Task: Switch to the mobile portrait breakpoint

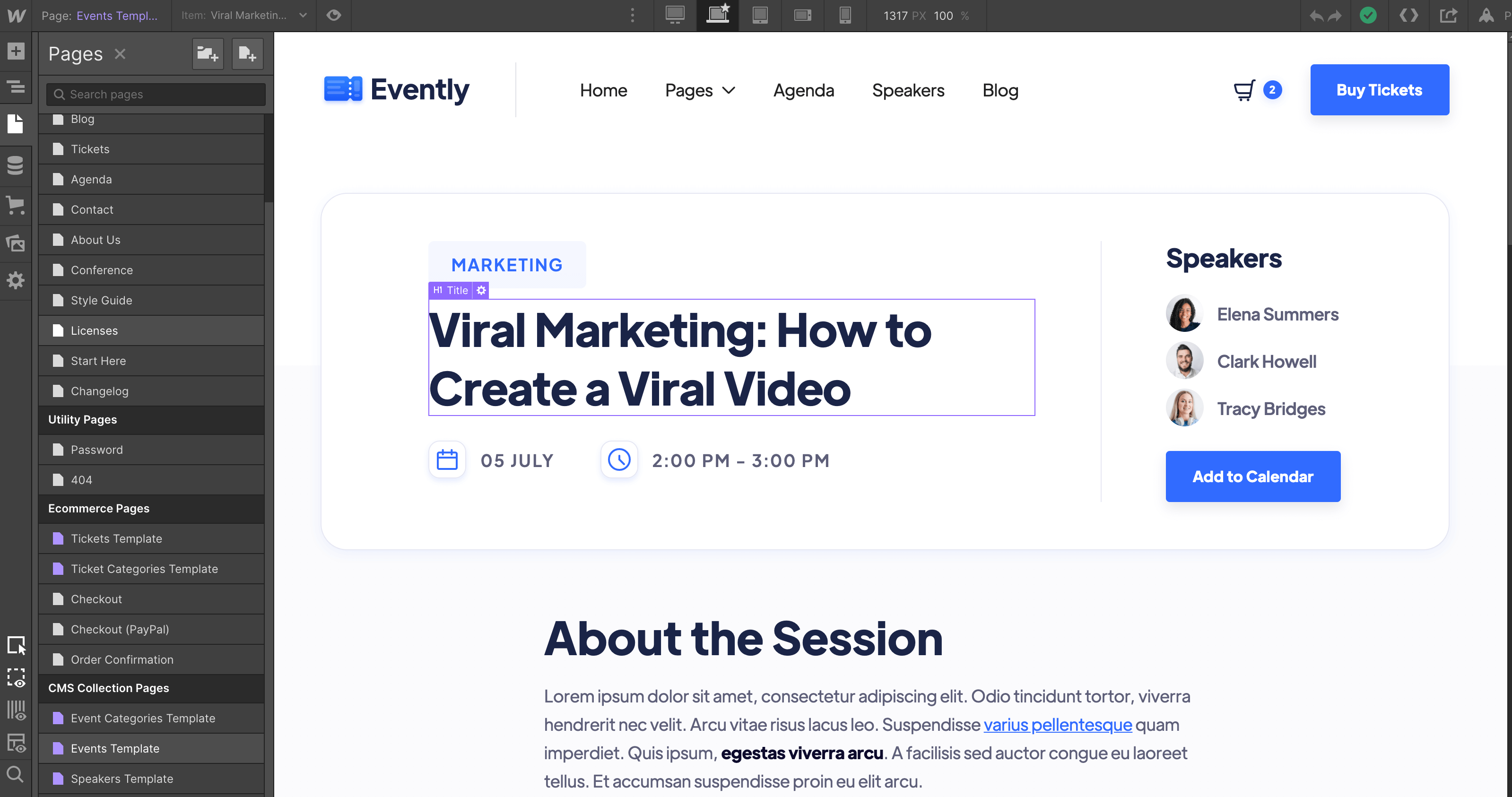Action: point(845,15)
